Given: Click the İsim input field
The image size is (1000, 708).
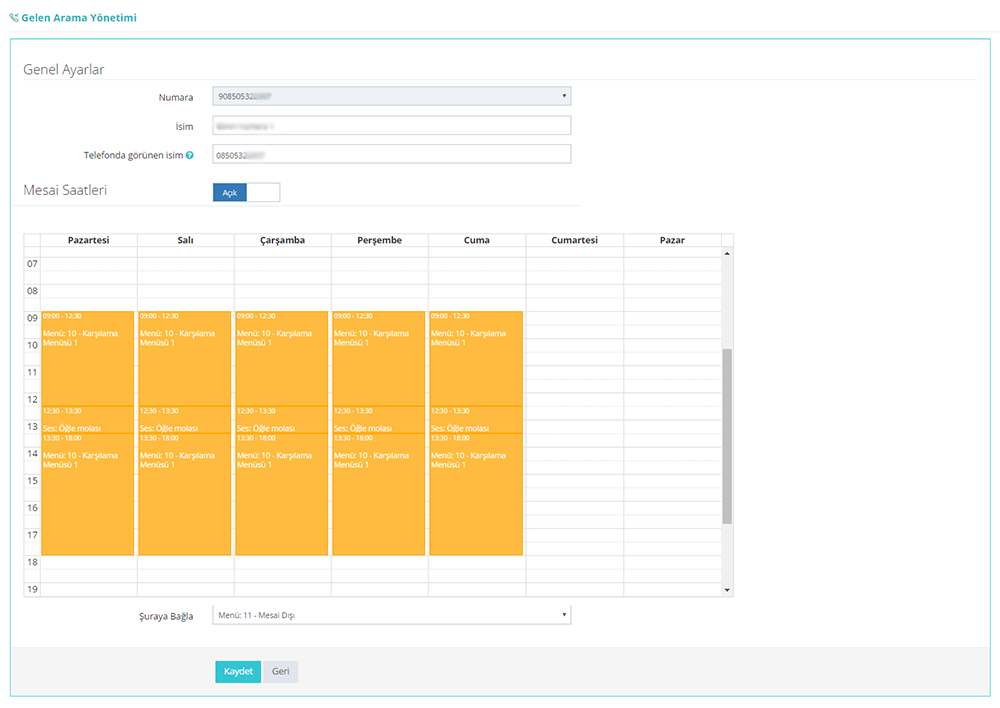Looking at the screenshot, I should pyautogui.click(x=392, y=126).
